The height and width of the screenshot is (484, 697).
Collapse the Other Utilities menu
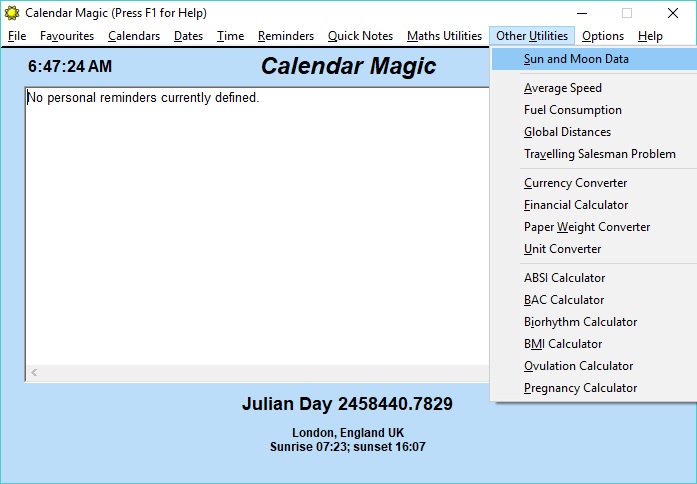tap(532, 36)
